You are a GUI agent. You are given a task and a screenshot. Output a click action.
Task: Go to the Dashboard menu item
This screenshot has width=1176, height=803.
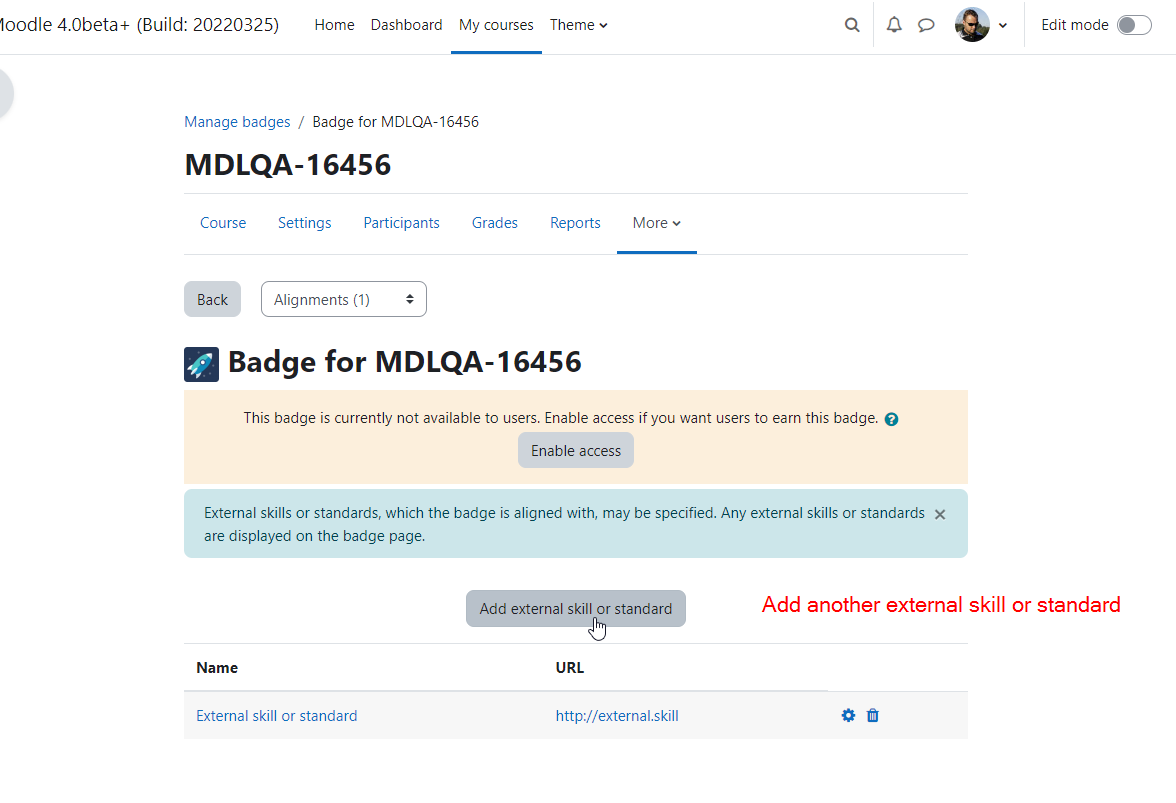click(x=406, y=25)
